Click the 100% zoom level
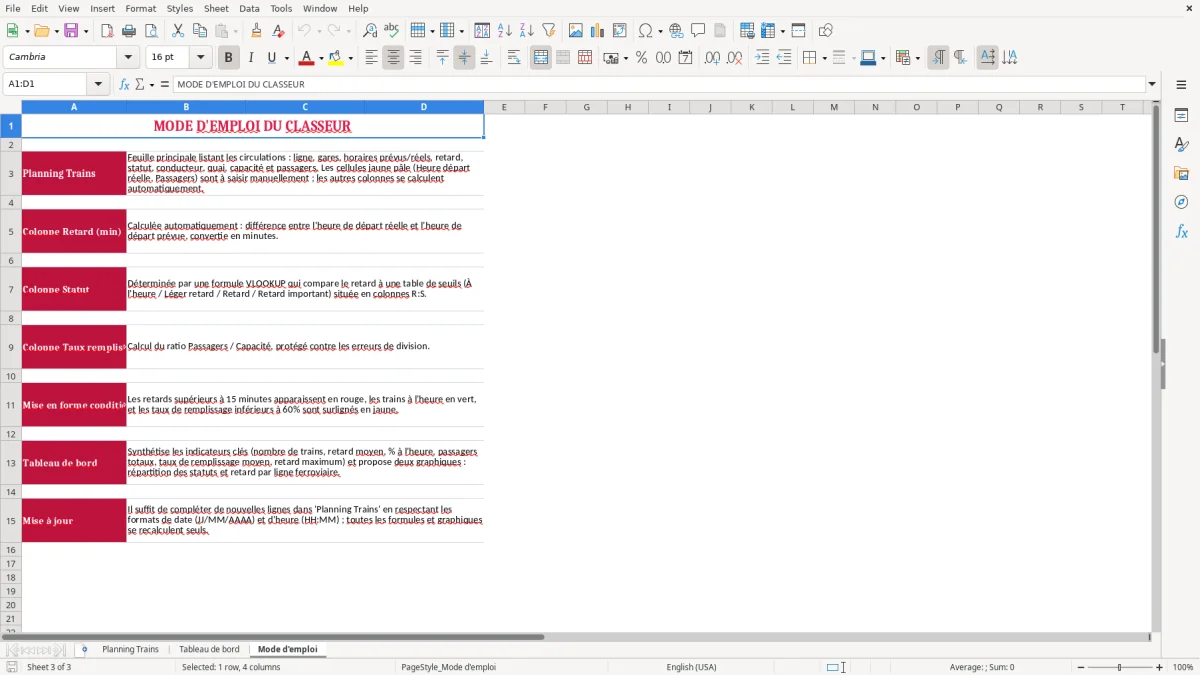 tap(1183, 667)
